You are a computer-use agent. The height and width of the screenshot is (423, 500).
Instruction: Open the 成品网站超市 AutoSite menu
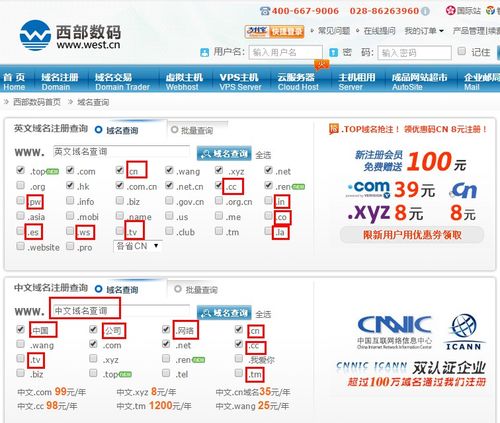click(419, 82)
